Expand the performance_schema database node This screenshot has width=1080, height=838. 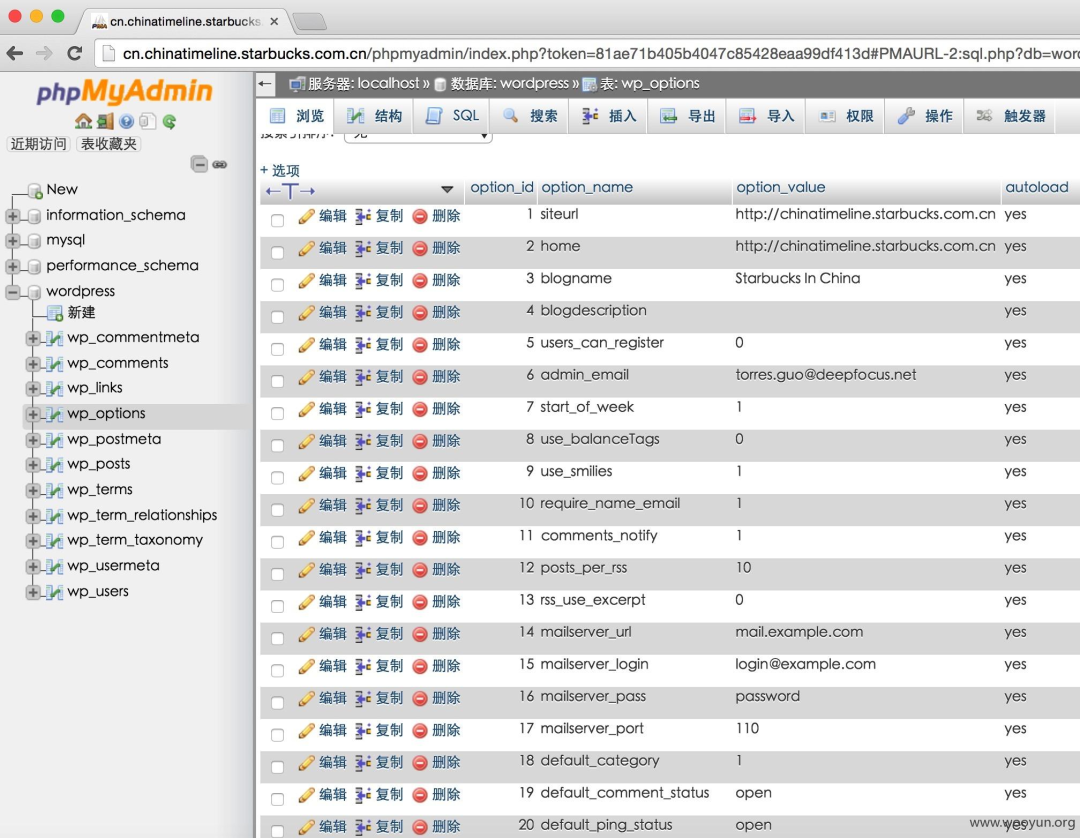coord(12,266)
